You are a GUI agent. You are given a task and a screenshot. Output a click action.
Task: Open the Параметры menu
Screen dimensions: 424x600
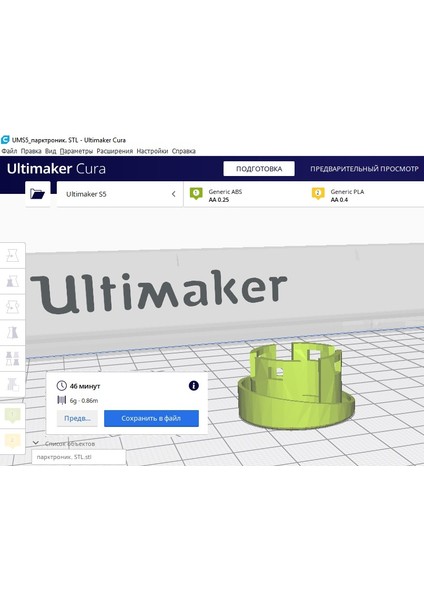coord(76,151)
